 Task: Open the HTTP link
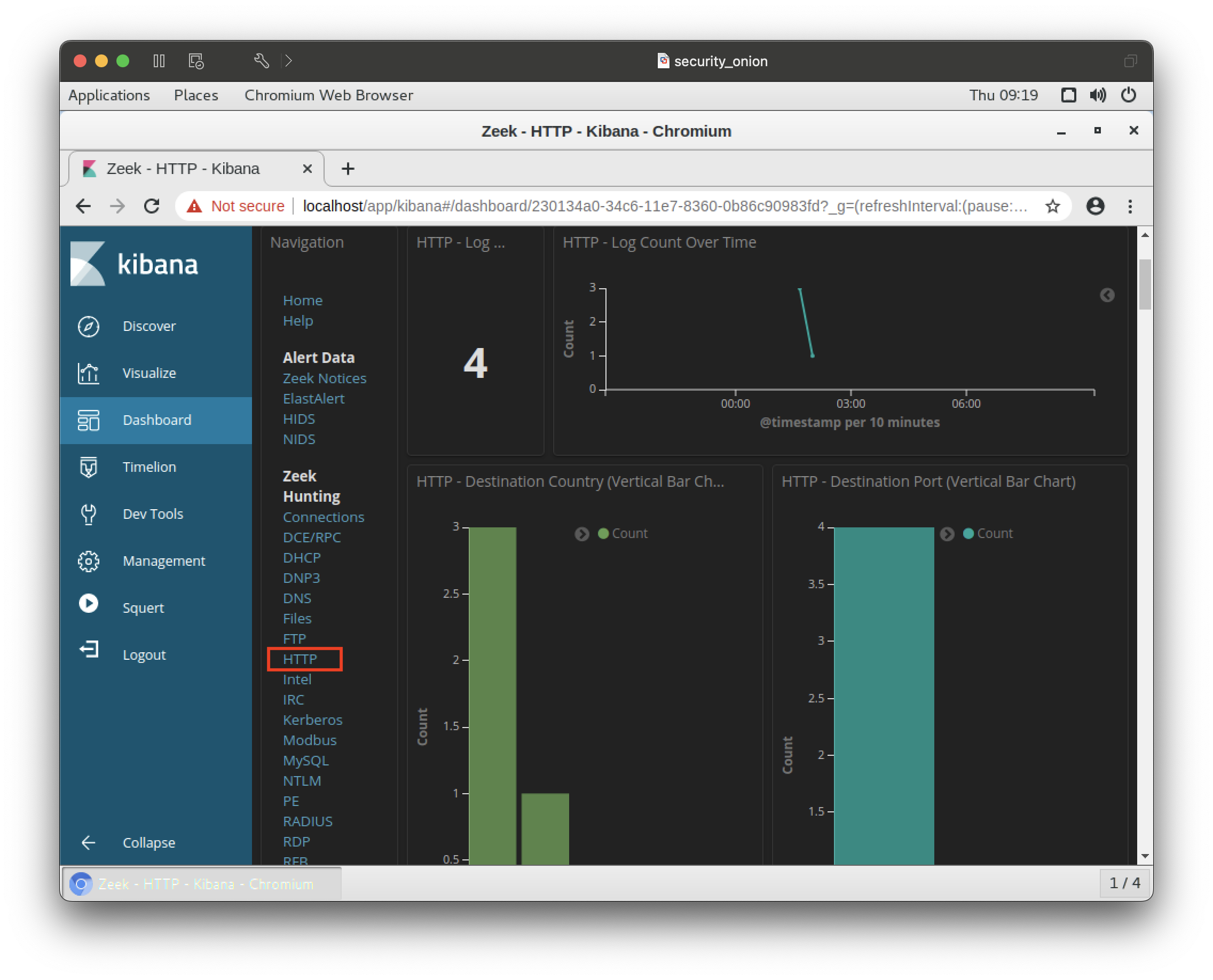point(300,659)
